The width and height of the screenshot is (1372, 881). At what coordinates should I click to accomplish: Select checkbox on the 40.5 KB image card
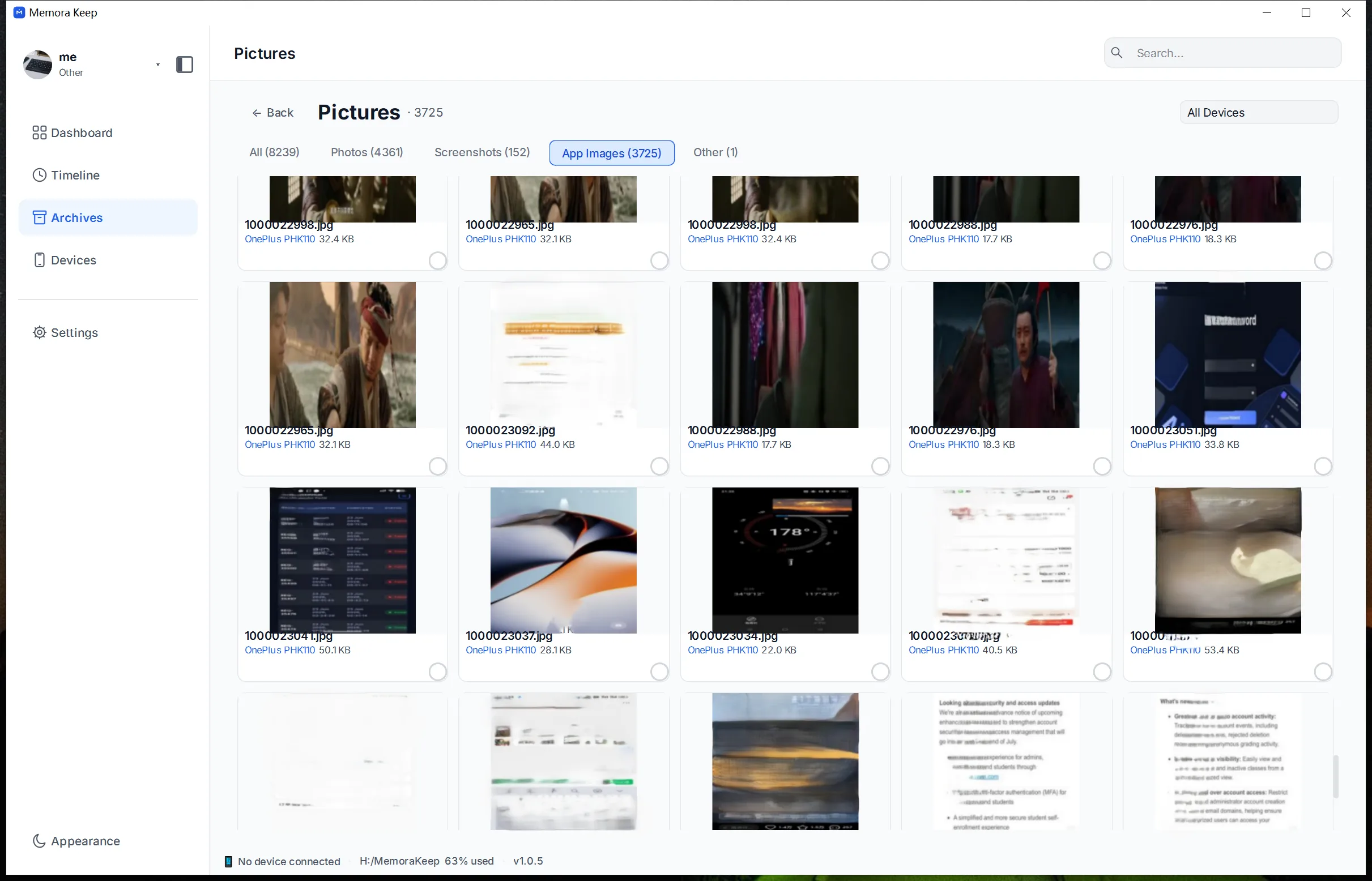tap(1102, 671)
